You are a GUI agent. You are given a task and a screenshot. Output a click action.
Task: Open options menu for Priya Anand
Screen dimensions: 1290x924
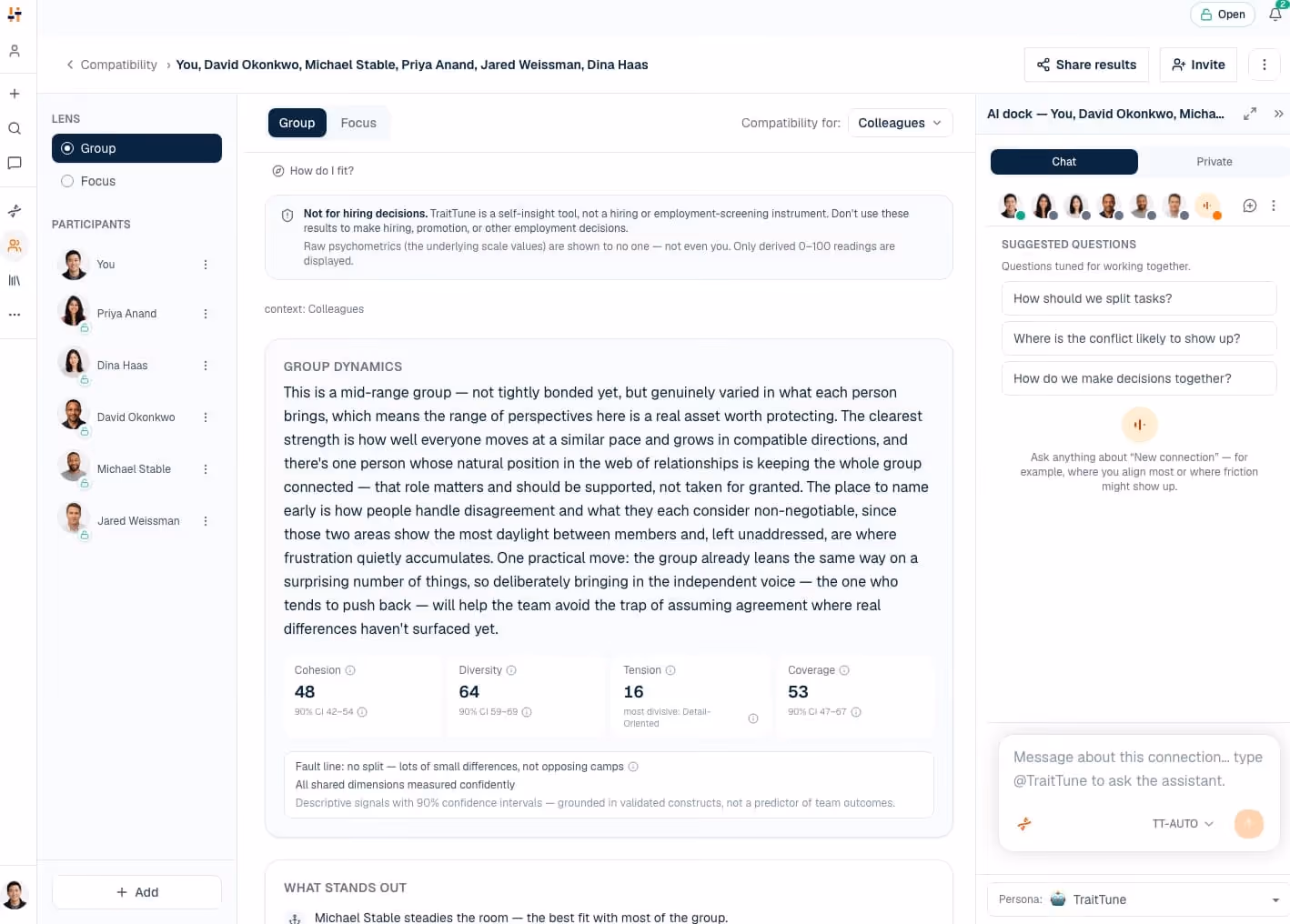(x=206, y=314)
